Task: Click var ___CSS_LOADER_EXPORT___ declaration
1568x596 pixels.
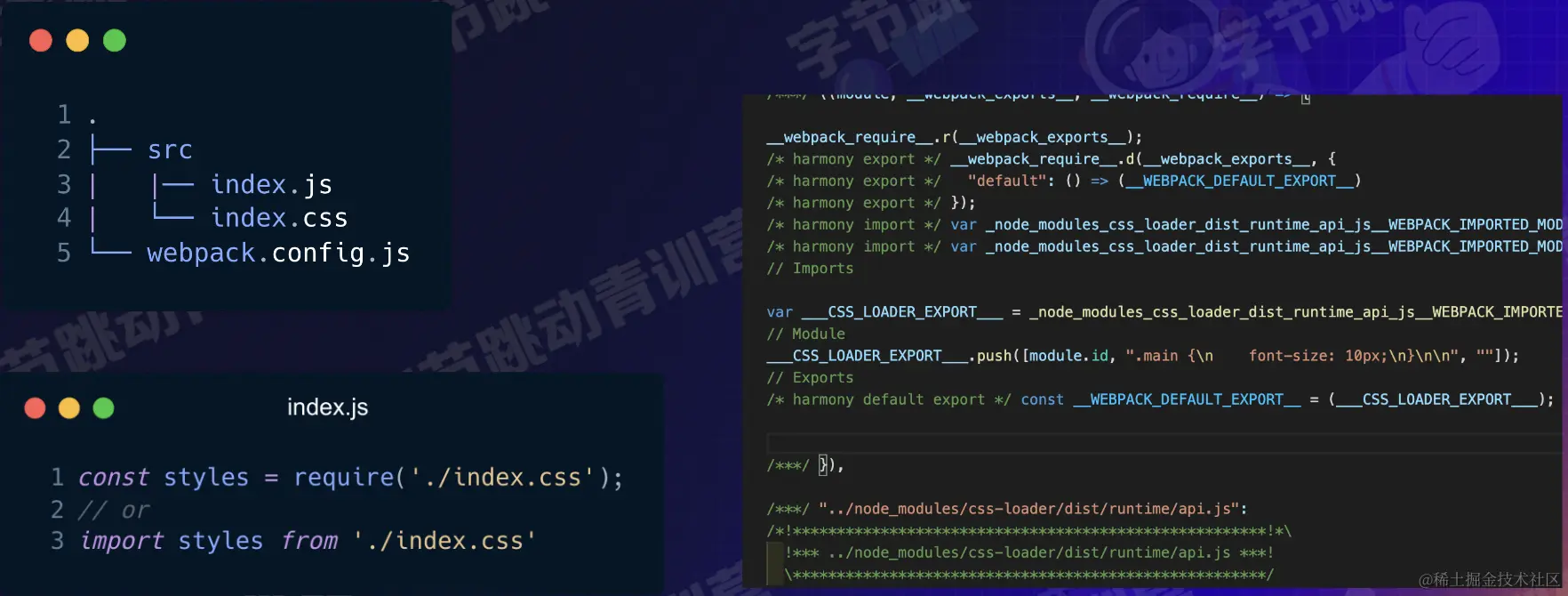Action: click(x=884, y=312)
